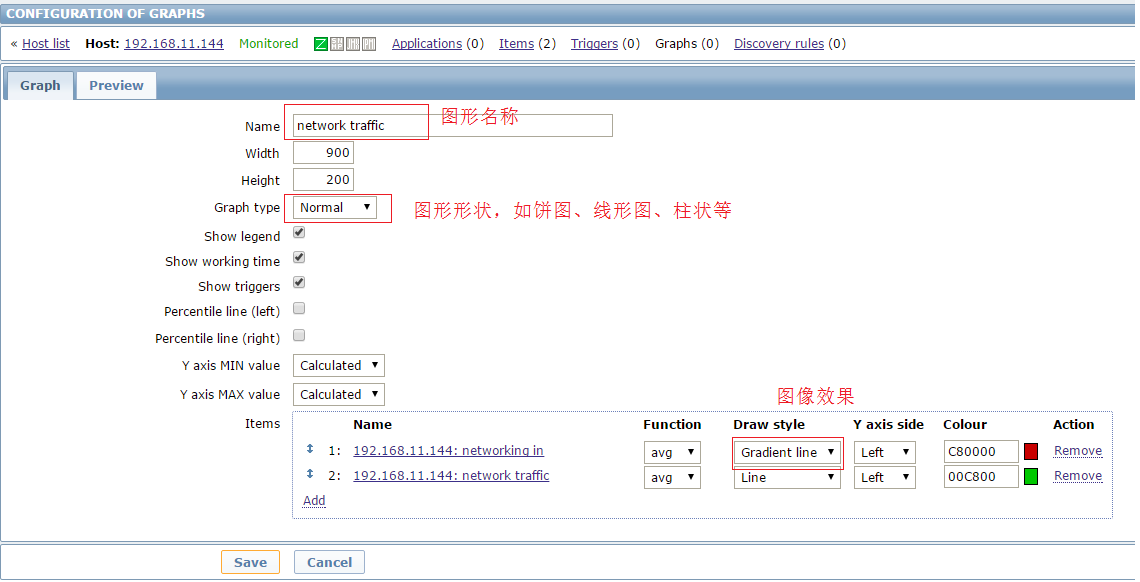
Task: Click the IPMI availability icon
Action: pos(369,44)
